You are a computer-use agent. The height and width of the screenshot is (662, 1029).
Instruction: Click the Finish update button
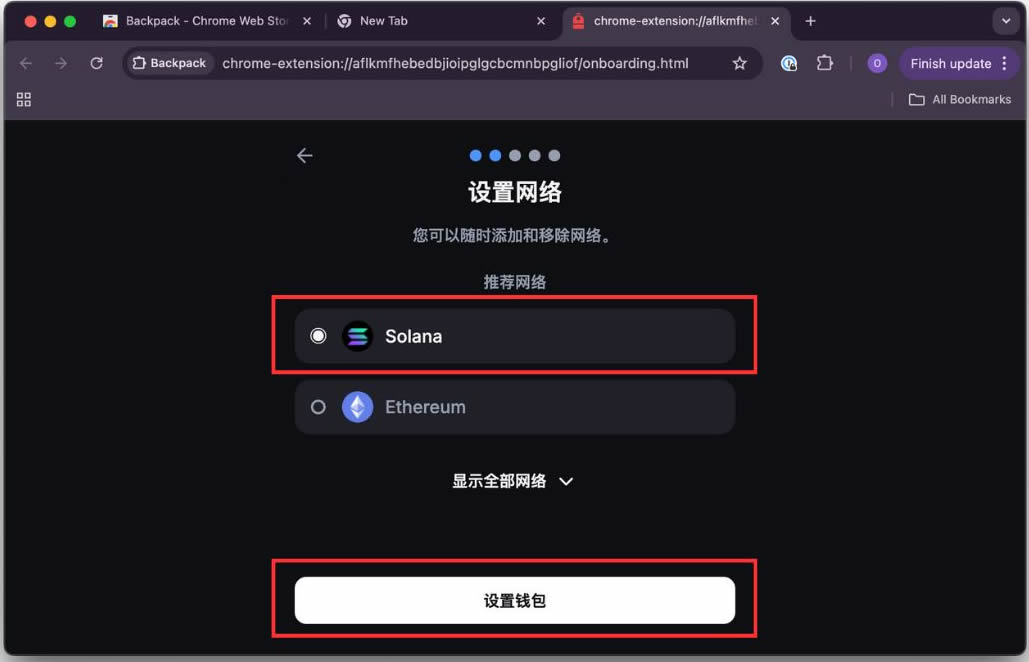tap(950, 63)
